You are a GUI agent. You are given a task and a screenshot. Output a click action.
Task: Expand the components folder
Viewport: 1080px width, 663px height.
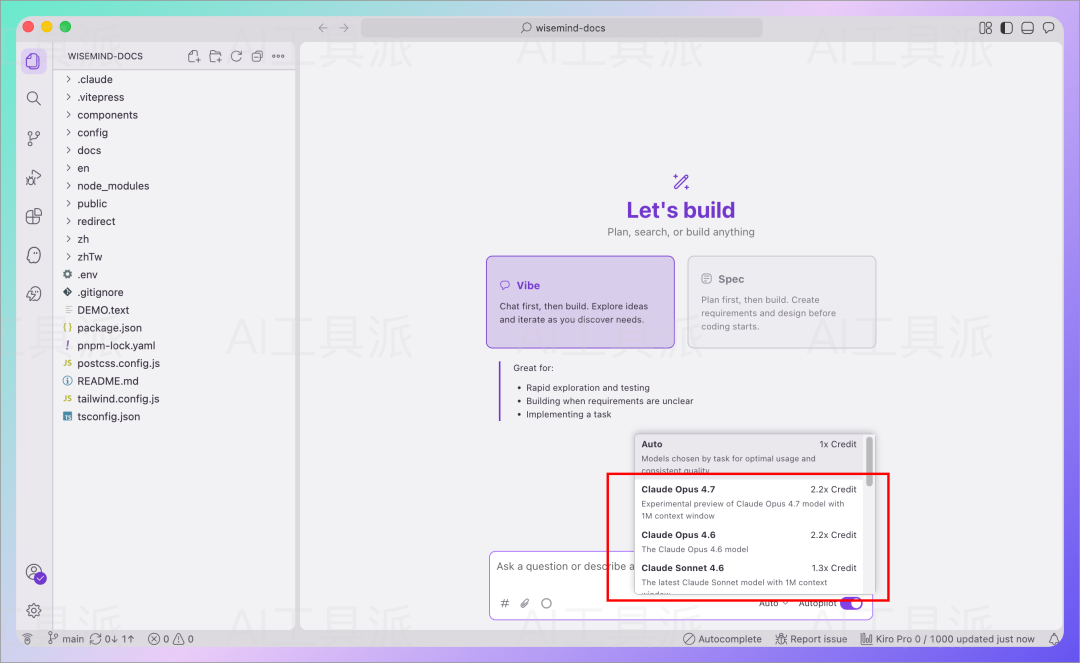[175, 115]
